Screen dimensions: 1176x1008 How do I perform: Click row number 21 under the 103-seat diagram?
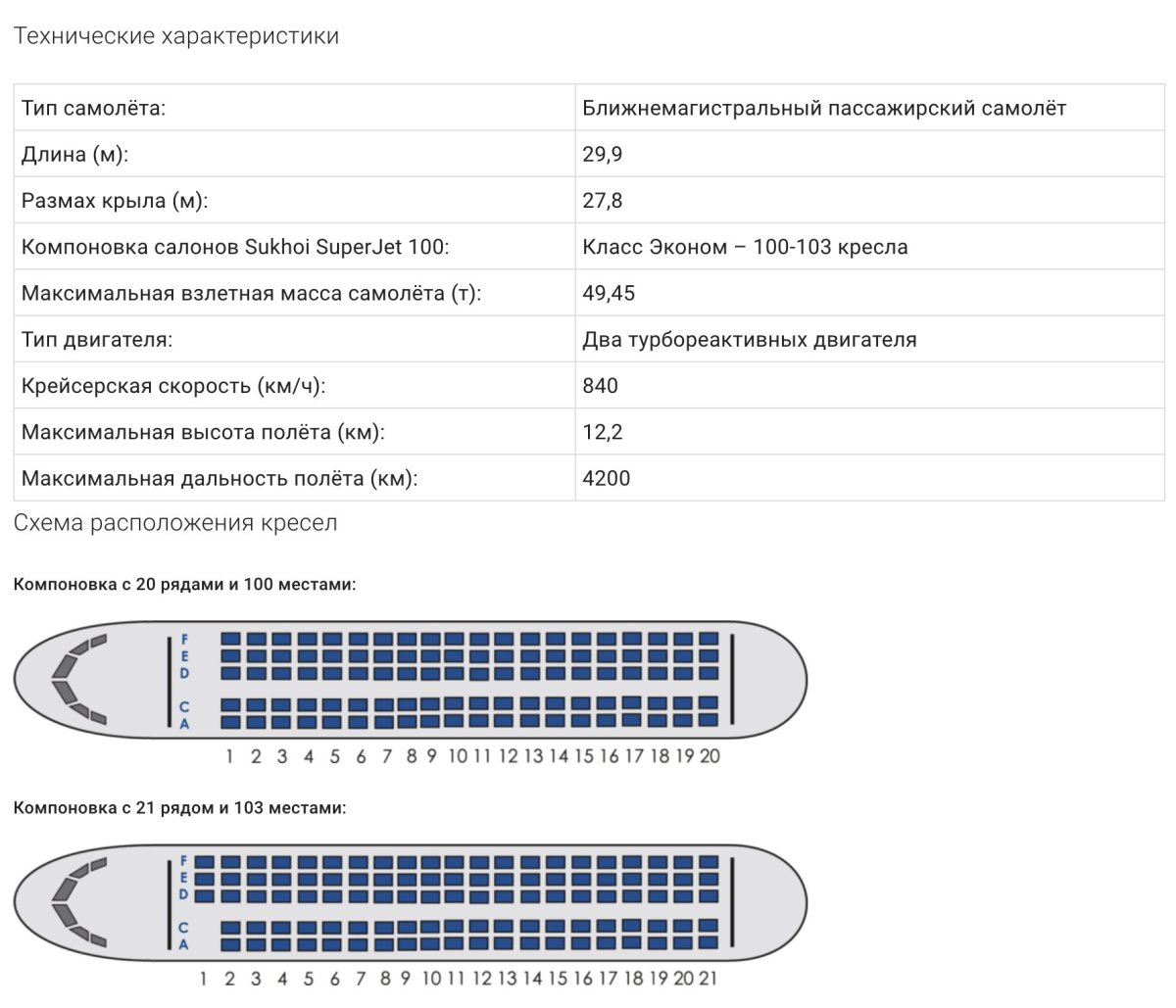tap(710, 978)
